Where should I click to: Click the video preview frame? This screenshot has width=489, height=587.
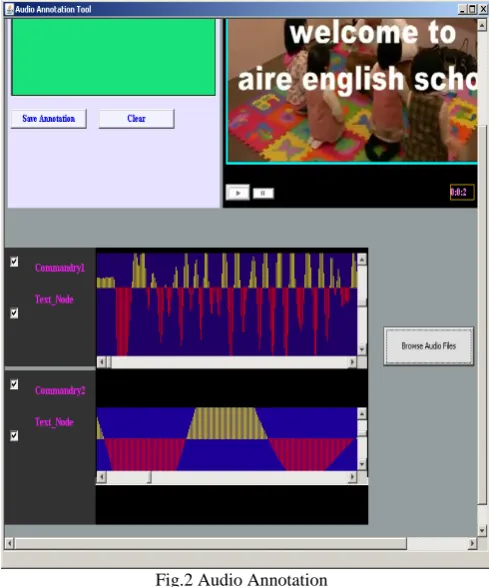(x=352, y=91)
